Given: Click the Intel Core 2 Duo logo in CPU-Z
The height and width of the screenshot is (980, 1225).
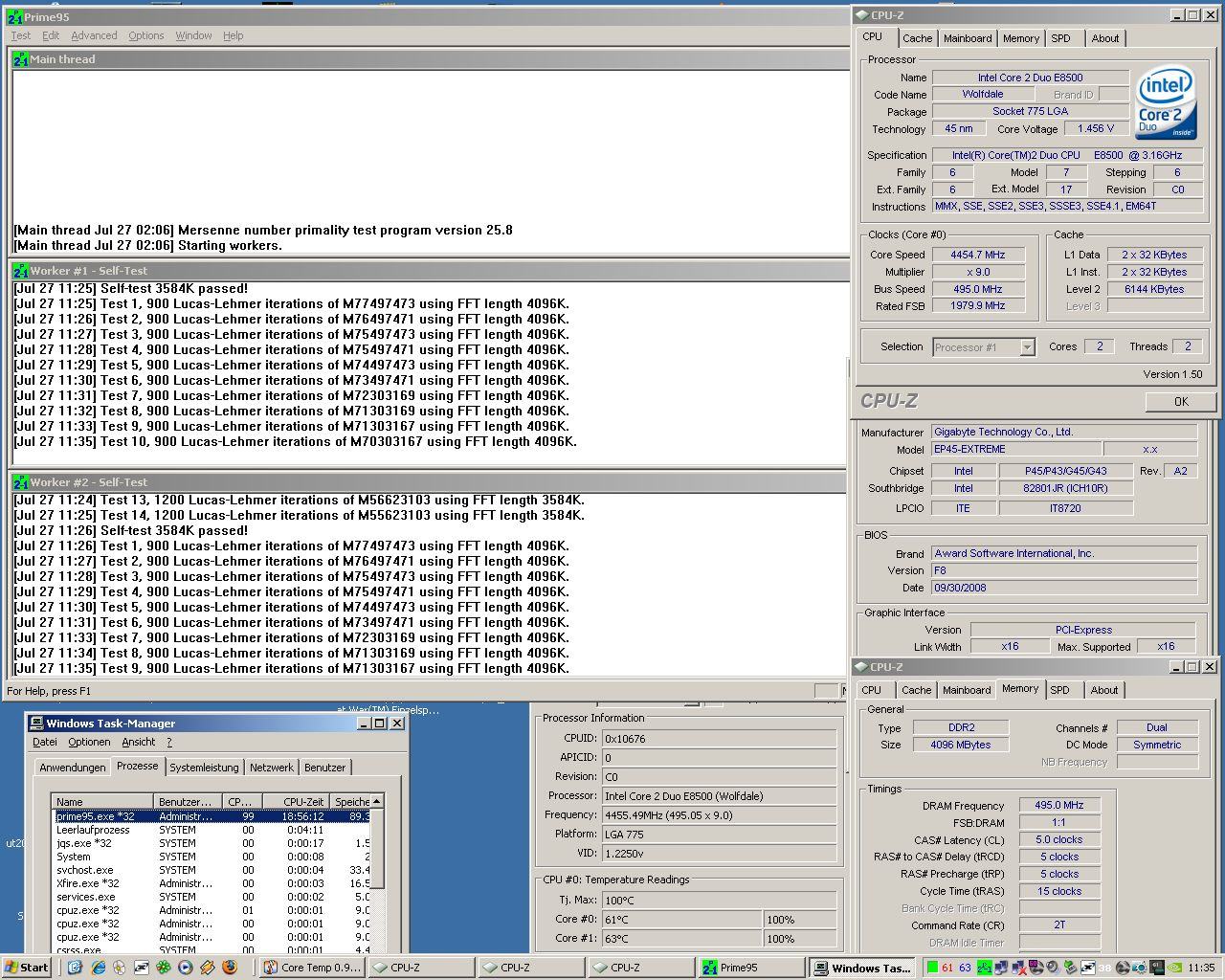Looking at the screenshot, I should (x=1166, y=103).
